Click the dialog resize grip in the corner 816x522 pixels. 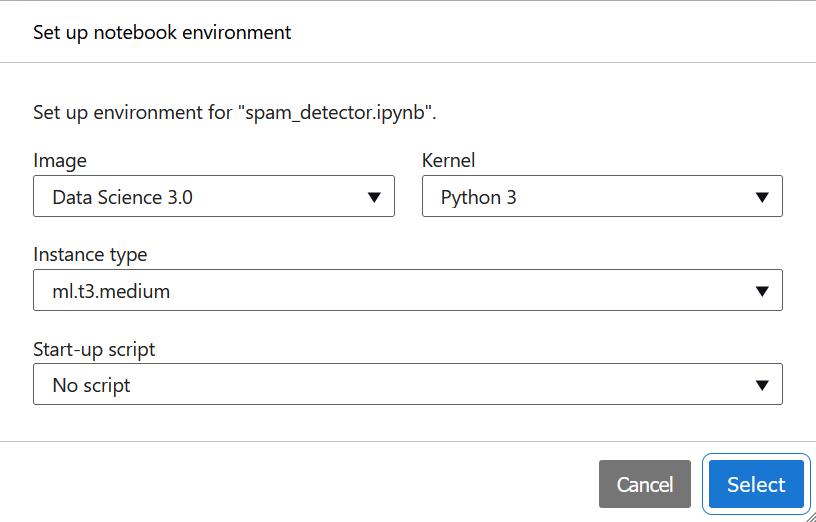click(808, 515)
